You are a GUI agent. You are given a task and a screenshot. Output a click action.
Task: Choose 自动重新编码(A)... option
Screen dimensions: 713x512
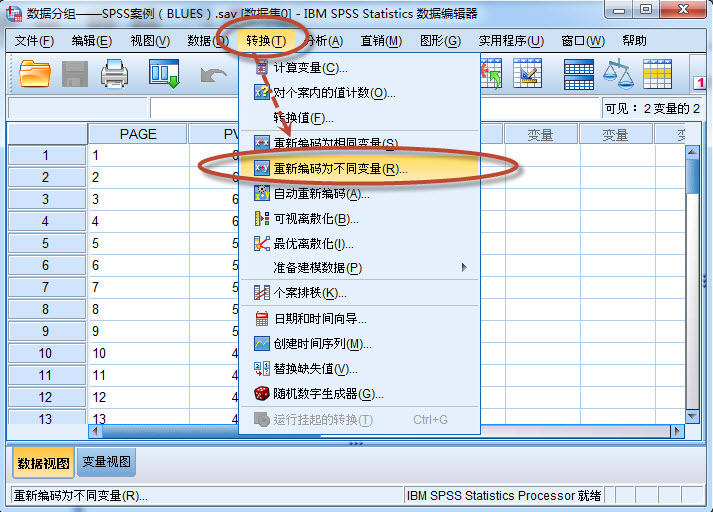point(359,194)
